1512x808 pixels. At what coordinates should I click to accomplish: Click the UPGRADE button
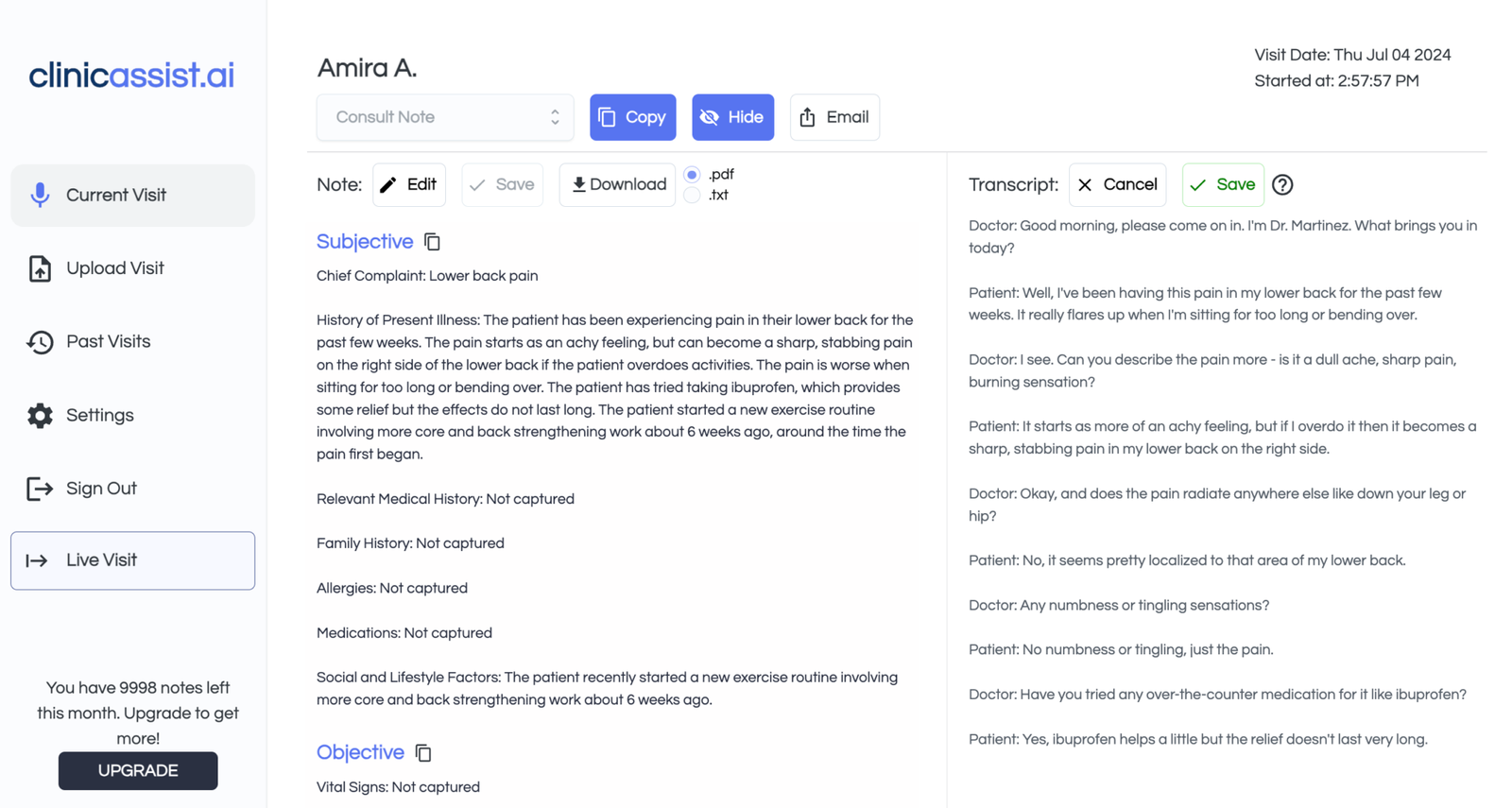pos(137,770)
